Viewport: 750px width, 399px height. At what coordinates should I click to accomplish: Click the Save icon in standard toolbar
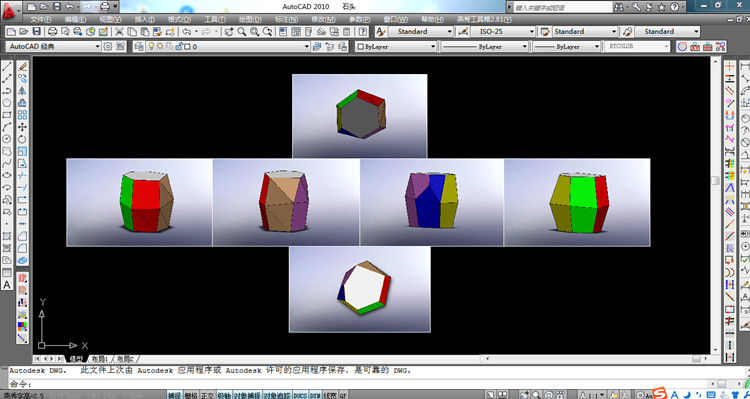tap(36, 32)
